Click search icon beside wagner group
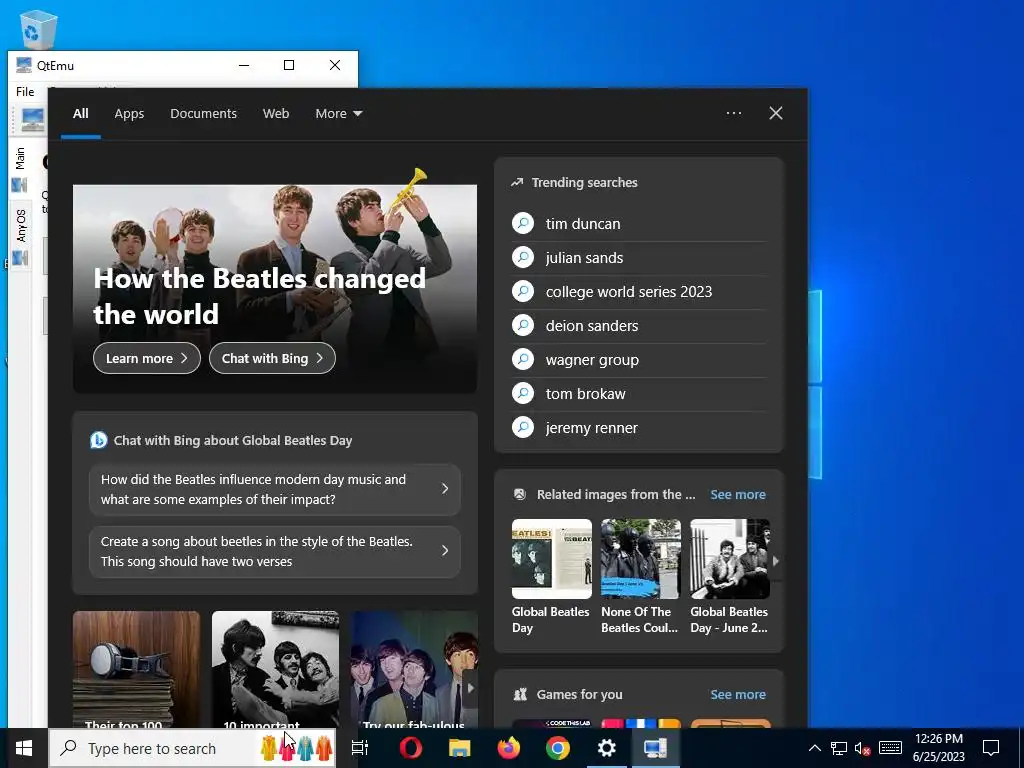1024x768 pixels. point(523,359)
